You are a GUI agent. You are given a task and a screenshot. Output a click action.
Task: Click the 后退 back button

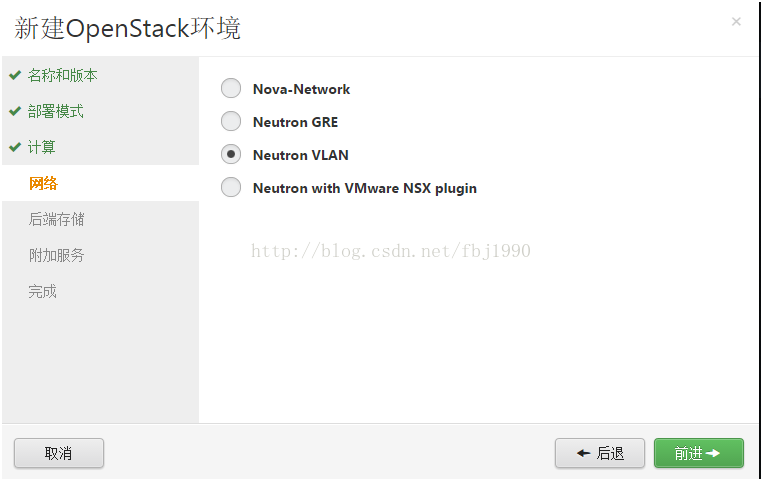pyautogui.click(x=600, y=453)
